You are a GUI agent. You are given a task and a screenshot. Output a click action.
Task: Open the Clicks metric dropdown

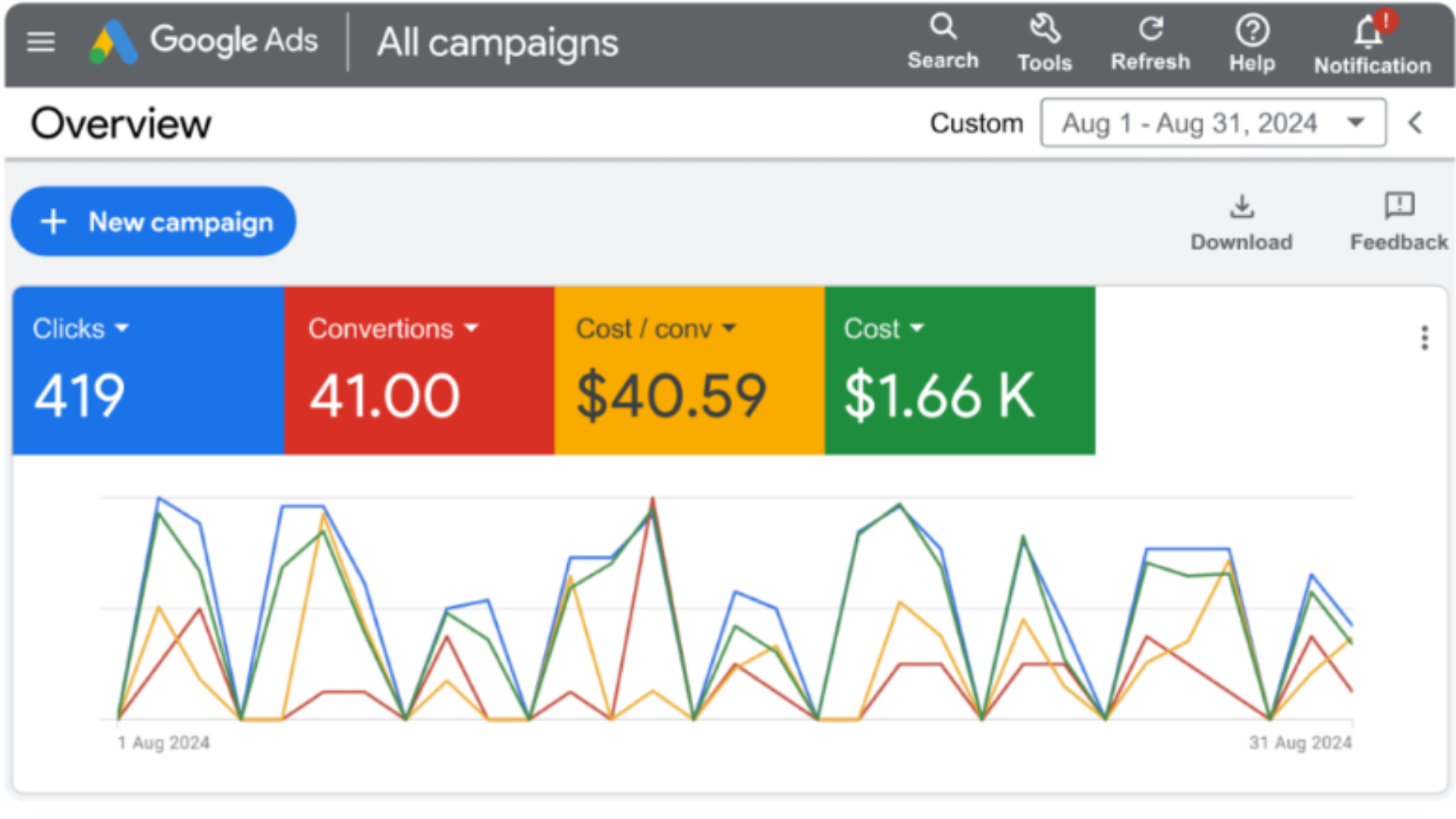[121, 328]
